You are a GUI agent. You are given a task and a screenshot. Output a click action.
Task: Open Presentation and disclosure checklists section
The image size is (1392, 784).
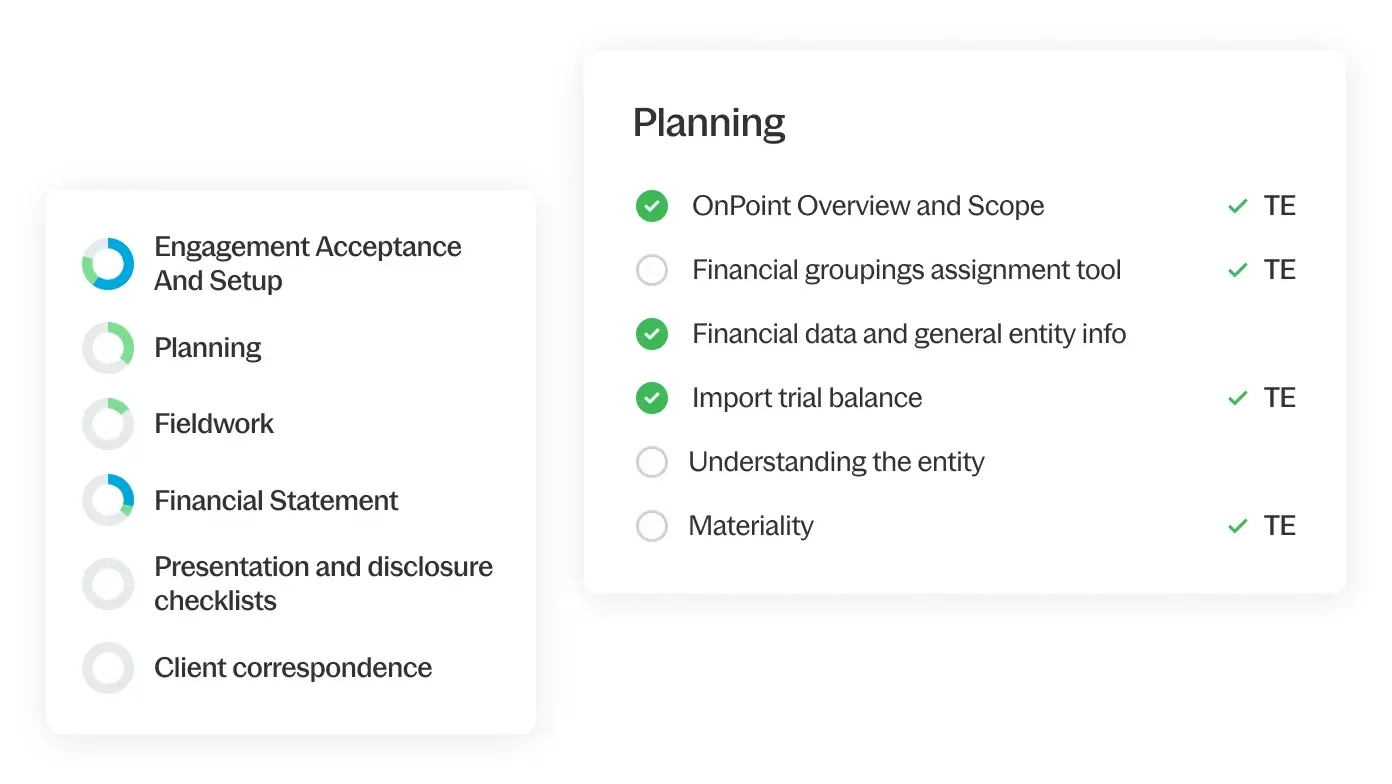[x=323, y=584]
